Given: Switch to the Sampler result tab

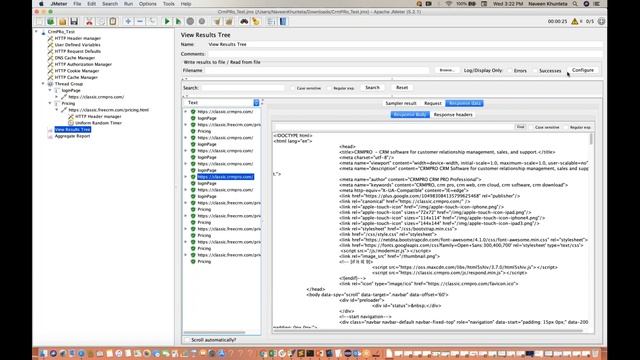Looking at the screenshot, I should pyautogui.click(x=401, y=103).
